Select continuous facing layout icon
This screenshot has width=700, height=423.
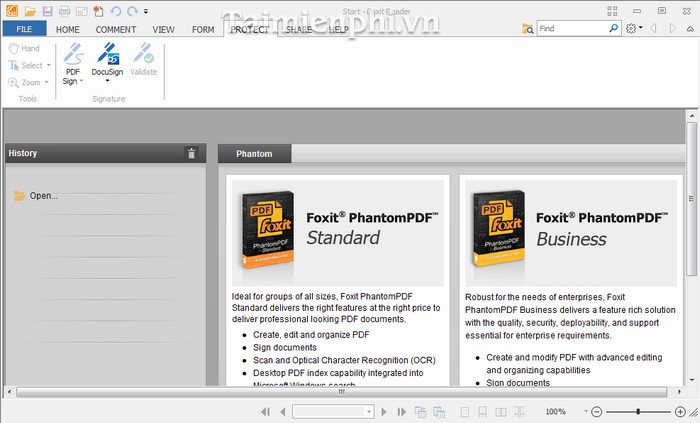click(x=519, y=412)
